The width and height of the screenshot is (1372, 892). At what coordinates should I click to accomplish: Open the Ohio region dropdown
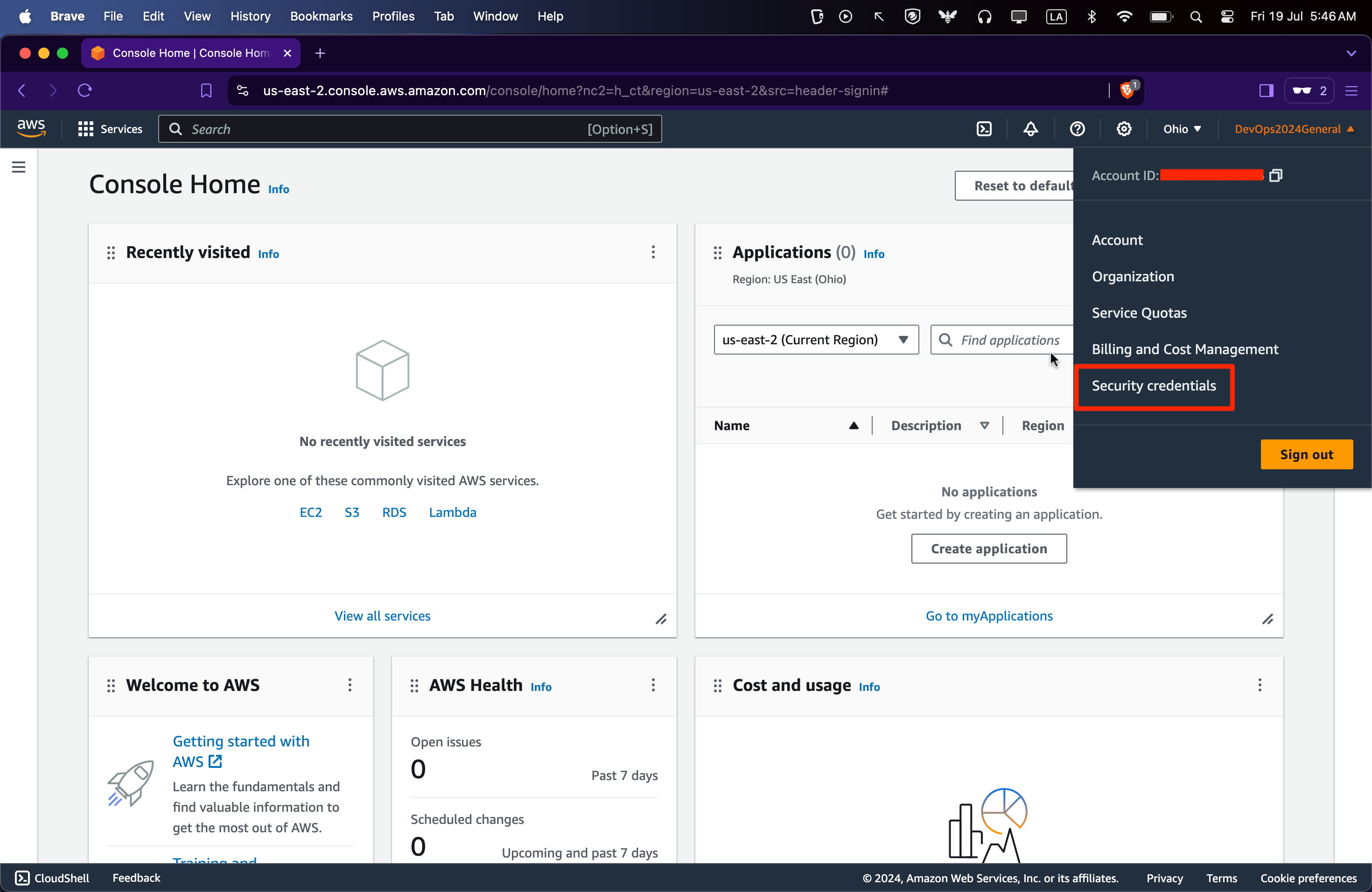[1182, 129]
